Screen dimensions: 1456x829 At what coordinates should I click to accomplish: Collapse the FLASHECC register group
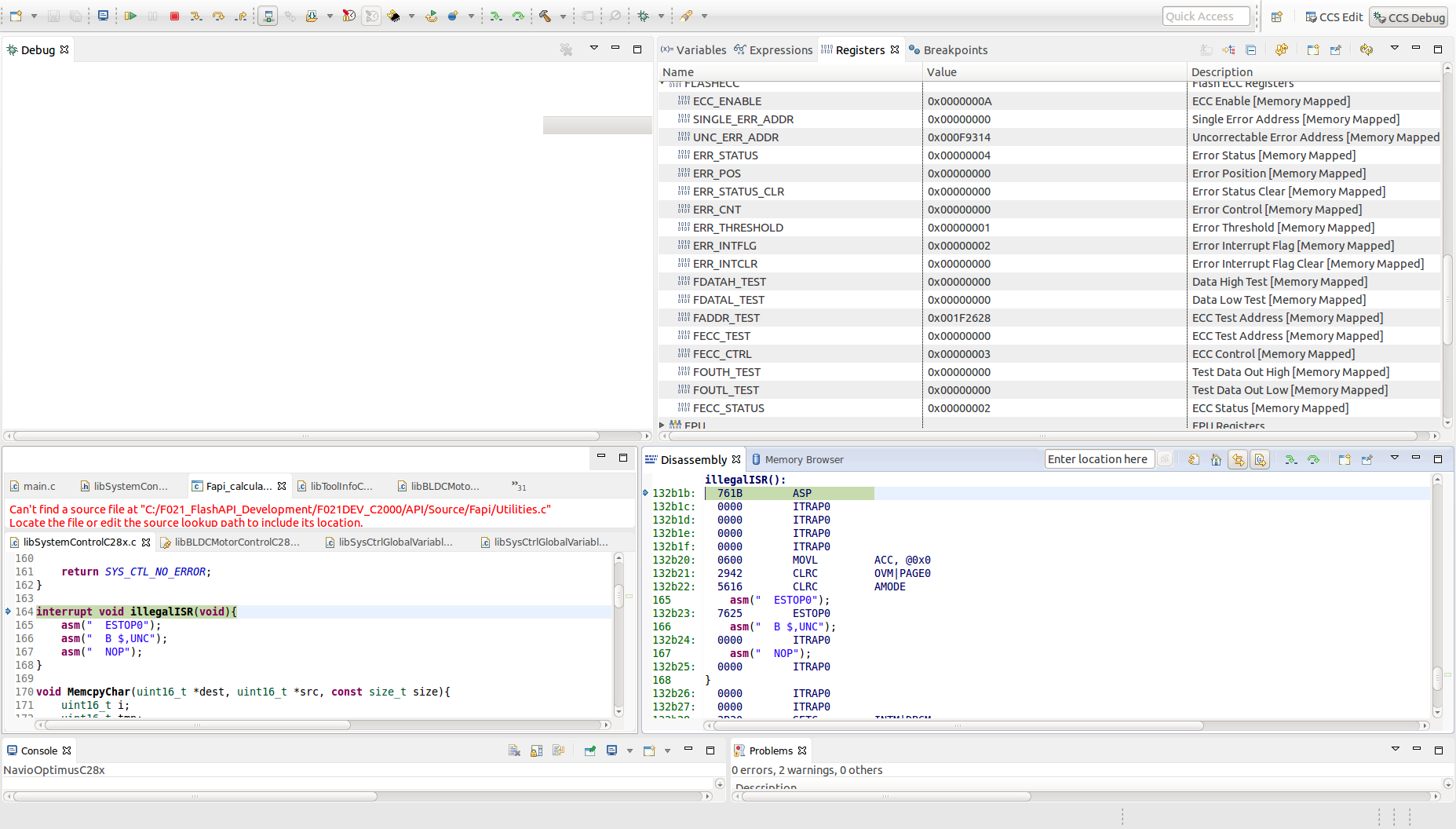[662, 82]
